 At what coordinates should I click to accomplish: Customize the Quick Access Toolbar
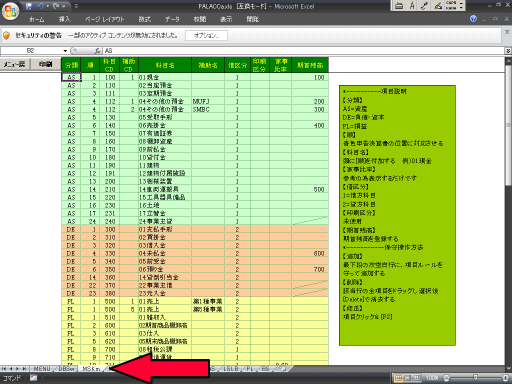click(76, 6)
